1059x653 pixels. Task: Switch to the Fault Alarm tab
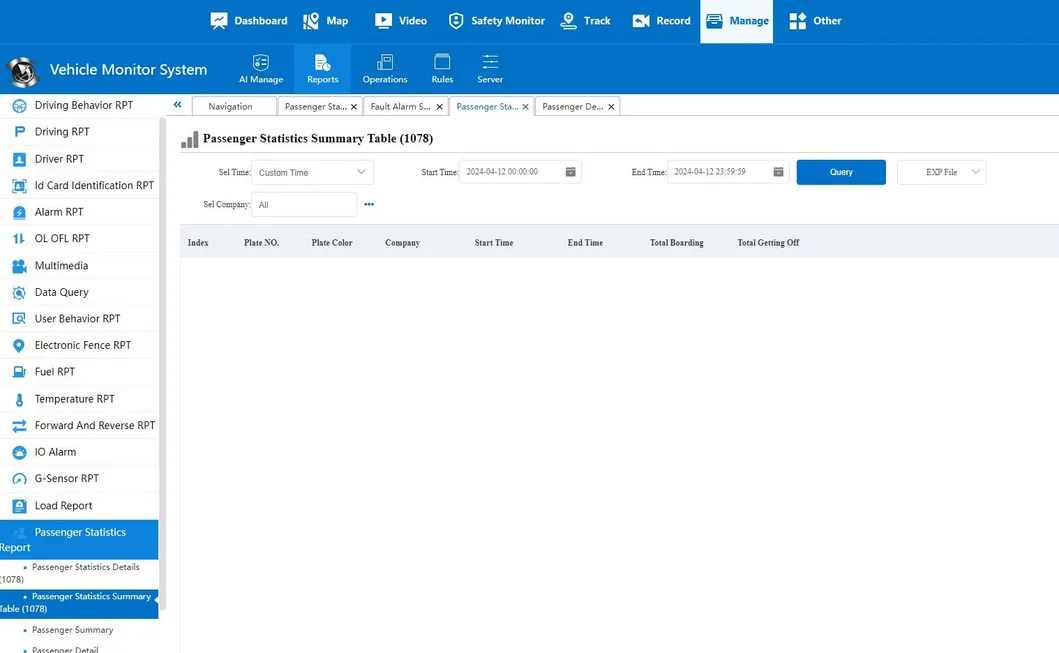(x=400, y=106)
